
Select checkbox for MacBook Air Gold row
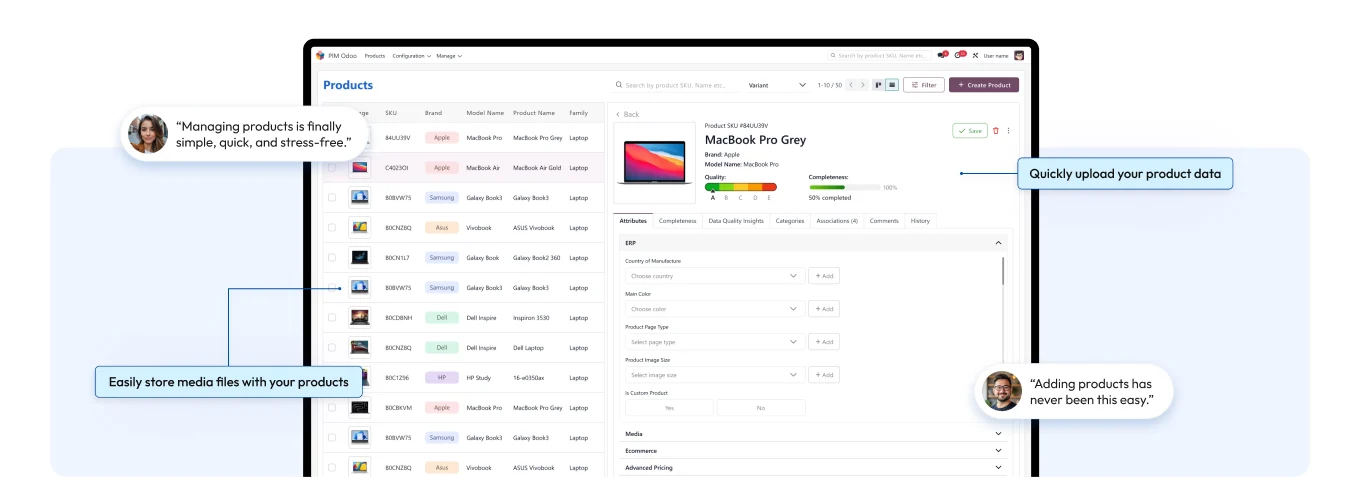[332, 168]
